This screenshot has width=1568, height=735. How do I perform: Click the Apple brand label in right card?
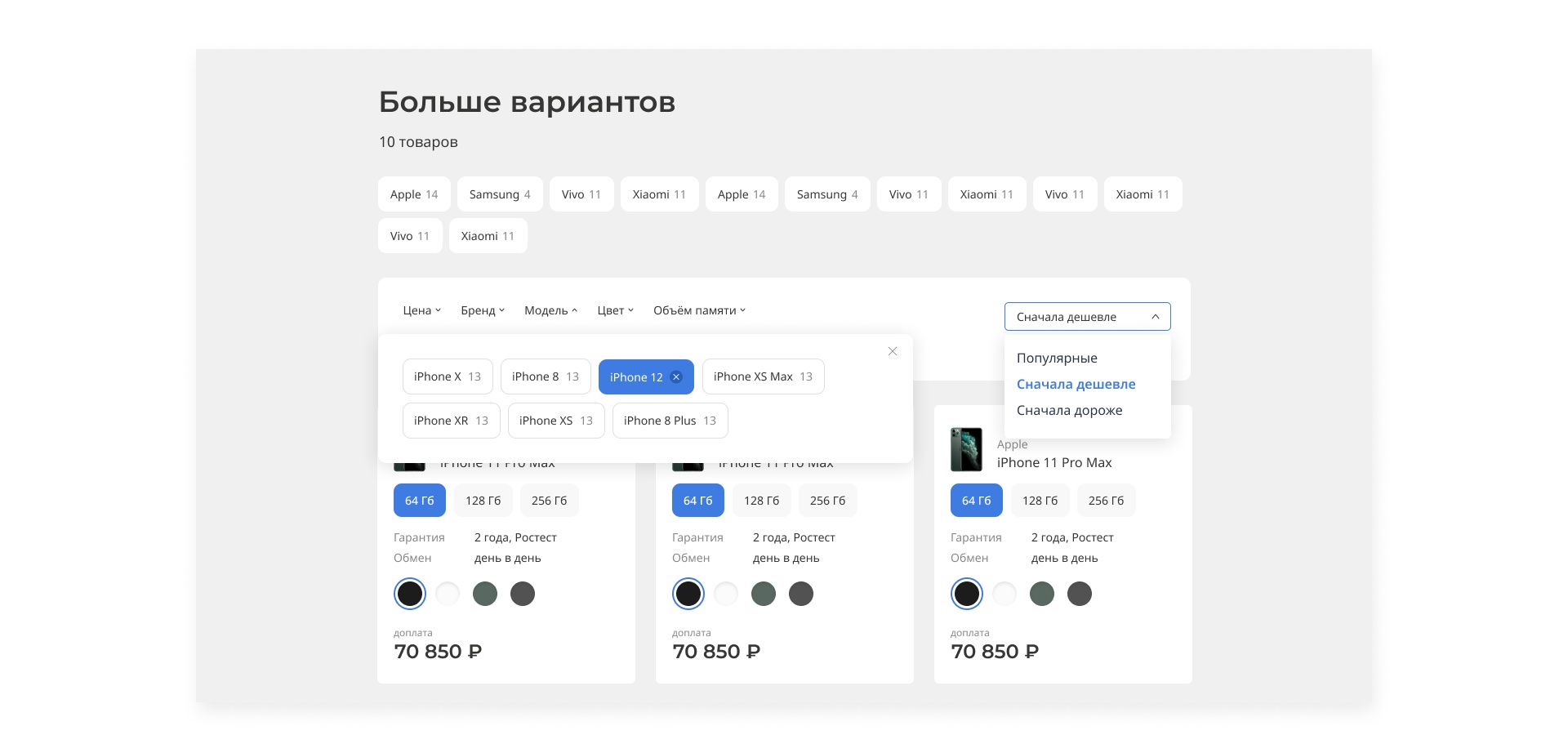tap(1013, 444)
